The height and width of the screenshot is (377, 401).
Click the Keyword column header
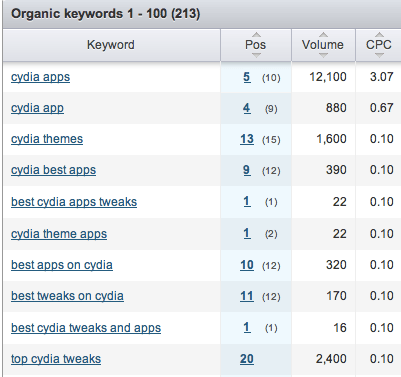coord(111,45)
